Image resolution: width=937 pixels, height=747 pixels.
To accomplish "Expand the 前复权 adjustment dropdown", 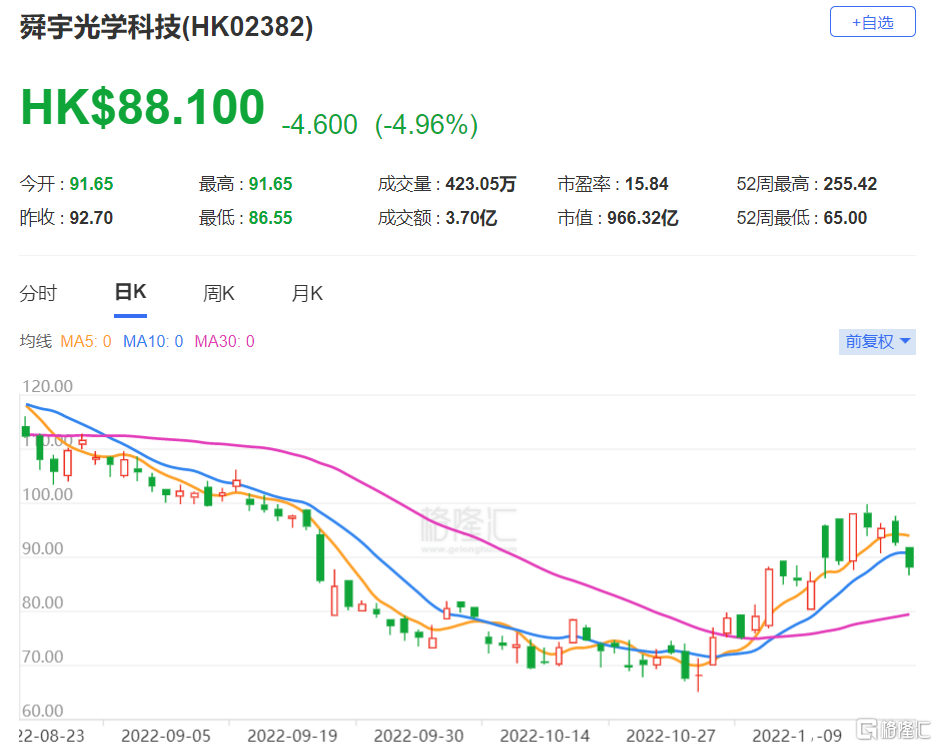I will (x=877, y=341).
